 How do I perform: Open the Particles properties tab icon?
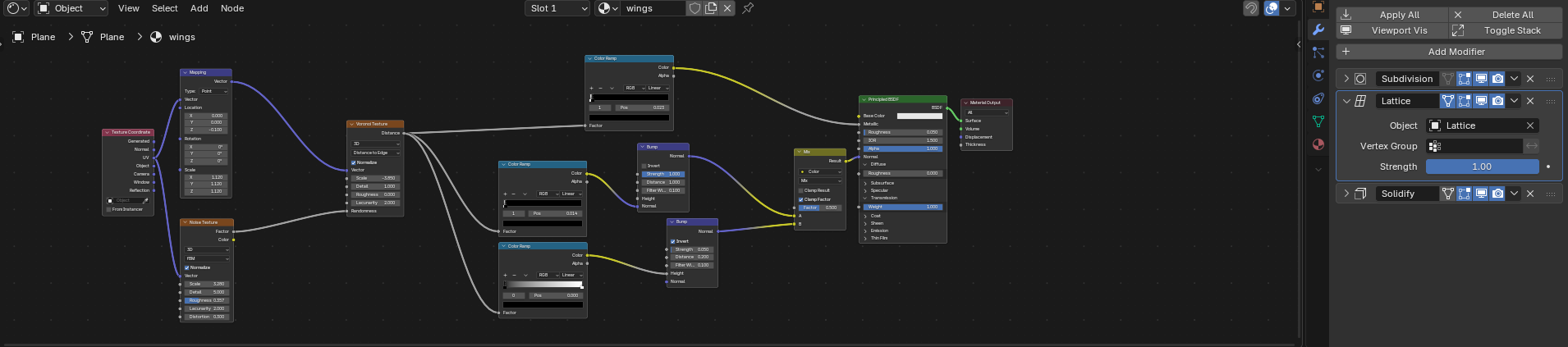[x=1318, y=53]
